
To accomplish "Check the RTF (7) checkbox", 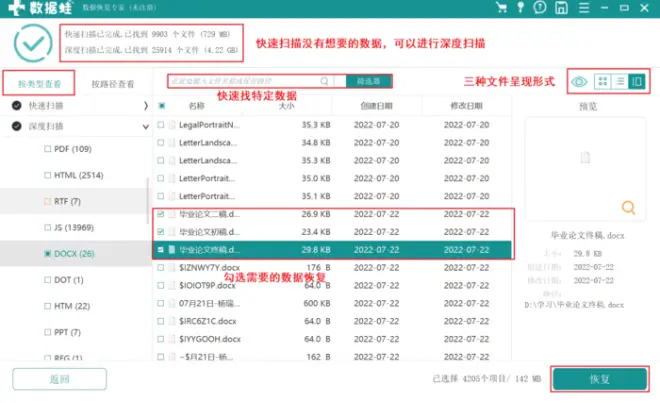I will click(x=48, y=201).
